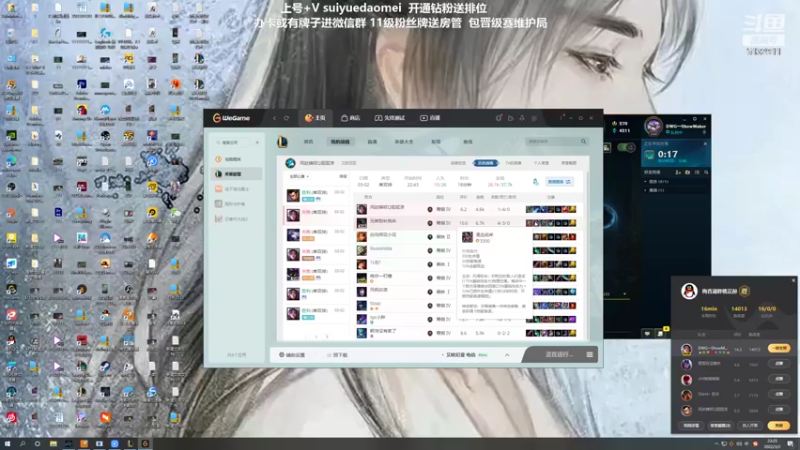The image size is (800, 450).
Task: Click the blue data-chart button in match summary
Action: click(559, 182)
